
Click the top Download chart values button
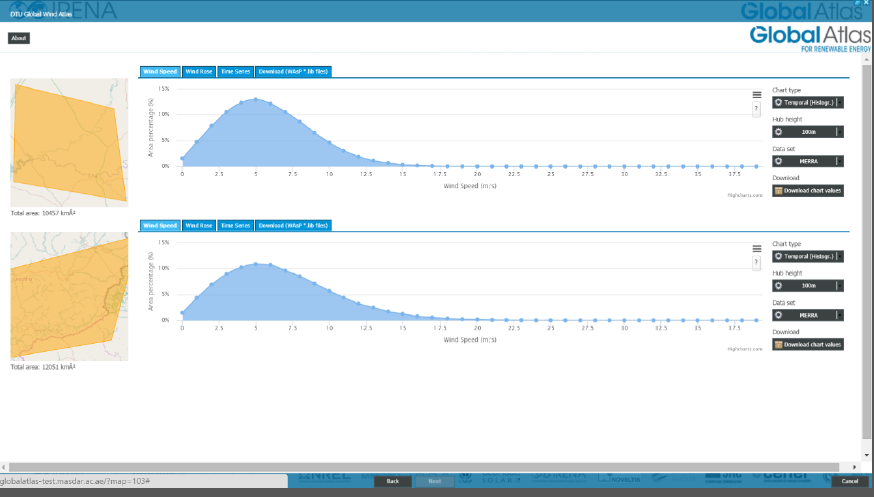[808, 190]
